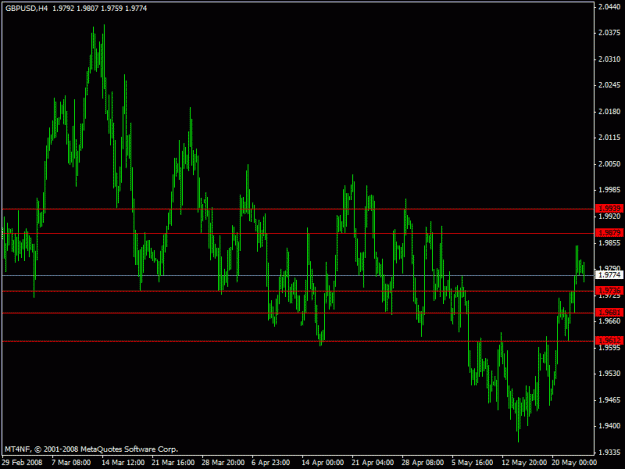
Task: Click the 1.9855 price axis label
Action: point(609,243)
